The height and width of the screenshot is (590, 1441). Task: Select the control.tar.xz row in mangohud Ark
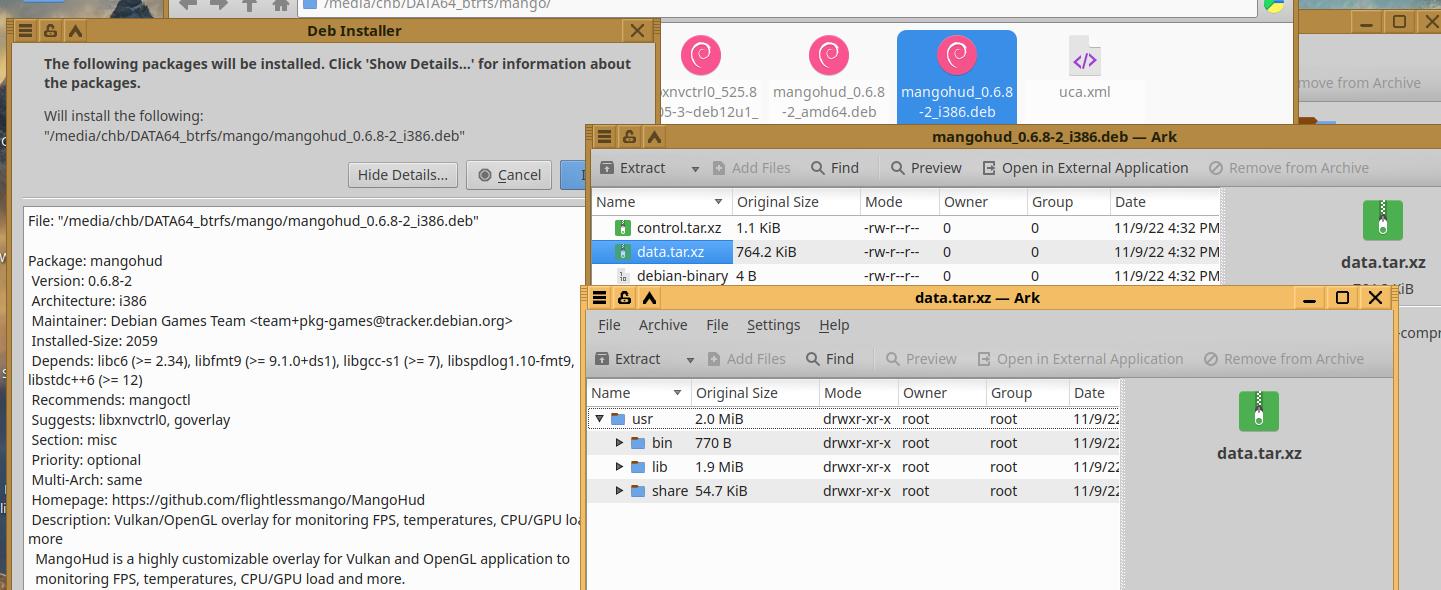[x=906, y=228]
